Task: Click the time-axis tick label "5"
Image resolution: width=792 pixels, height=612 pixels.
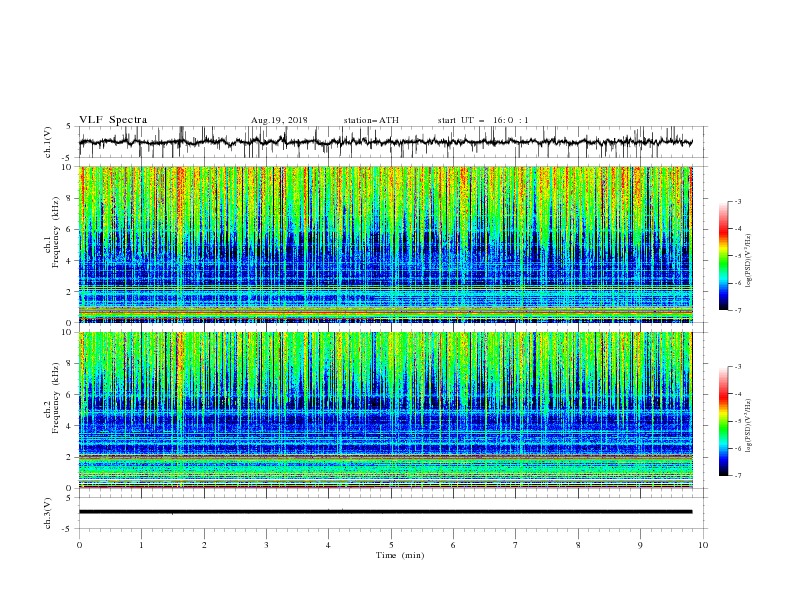Action: point(391,545)
